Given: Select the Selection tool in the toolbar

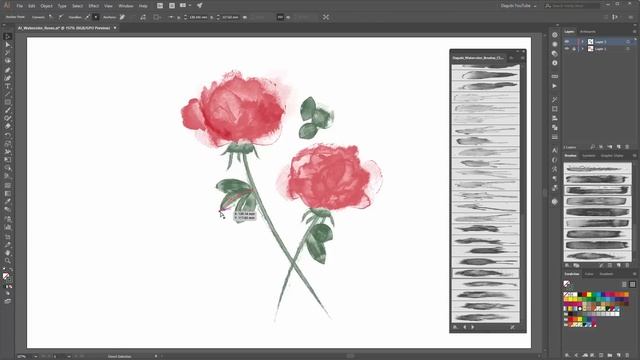Looking at the screenshot, I should tap(8, 37).
